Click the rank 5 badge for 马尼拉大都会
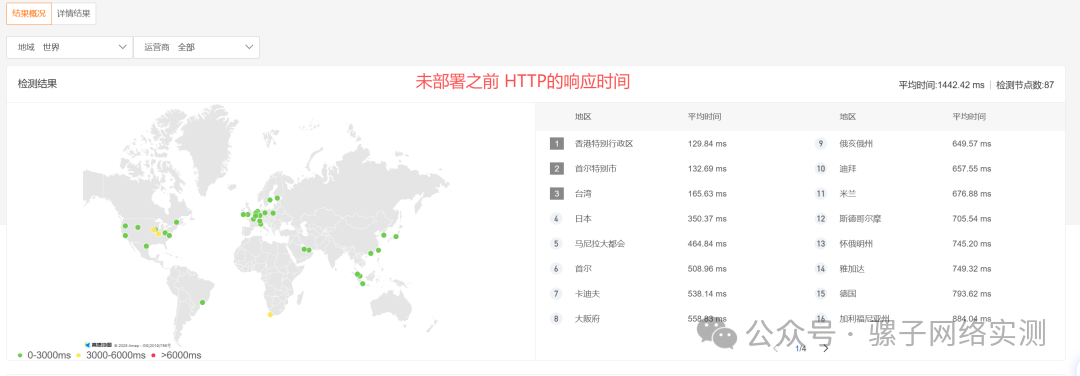1080x376 pixels. pos(557,244)
